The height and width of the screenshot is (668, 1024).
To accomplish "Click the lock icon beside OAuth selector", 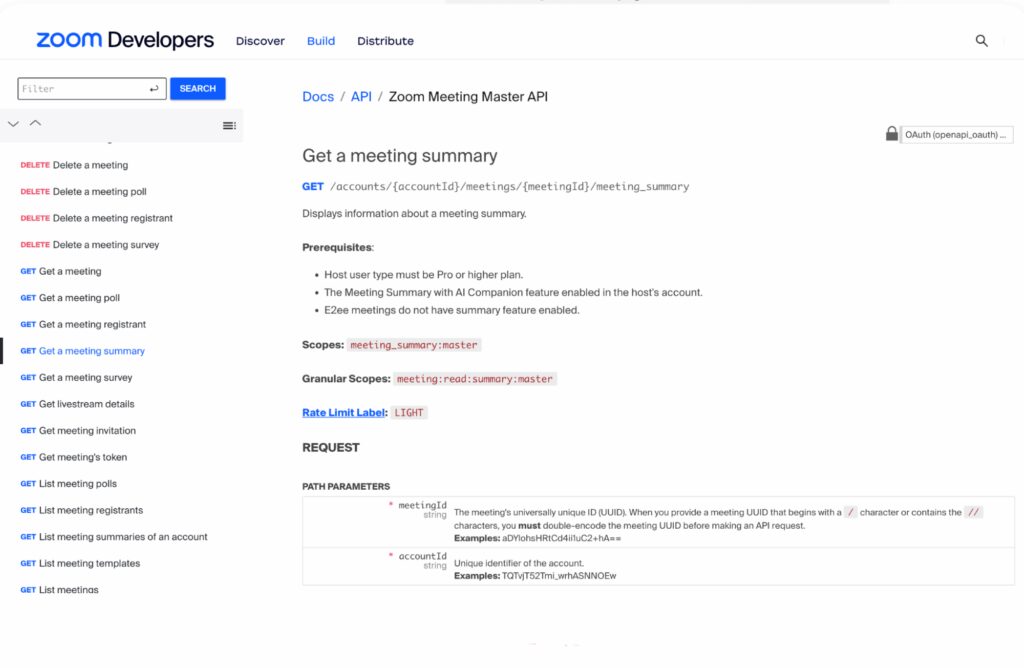I will point(891,134).
